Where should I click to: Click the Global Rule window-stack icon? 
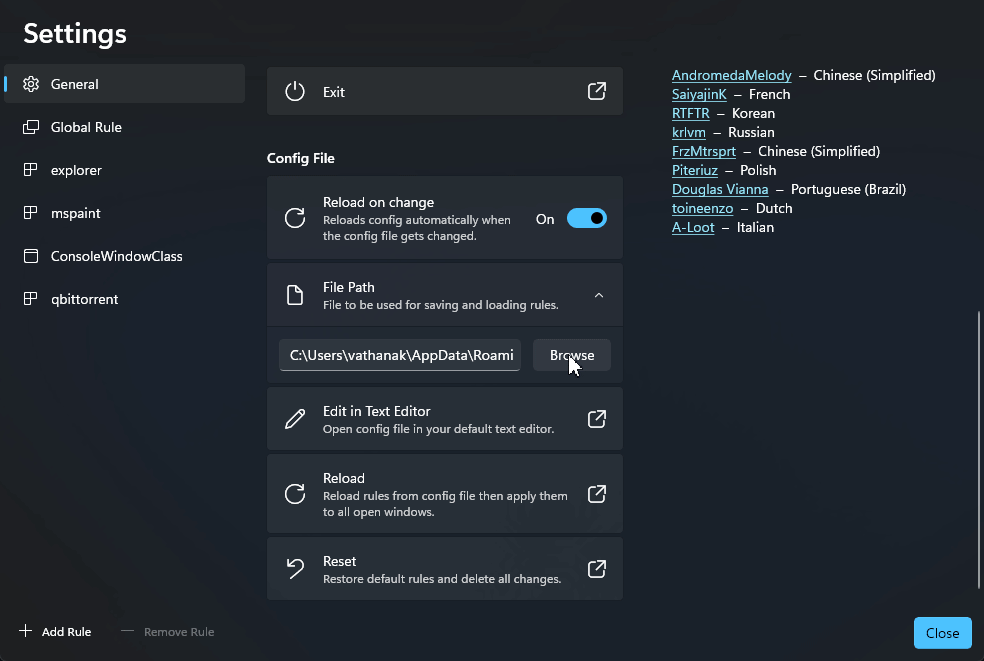tap(31, 127)
